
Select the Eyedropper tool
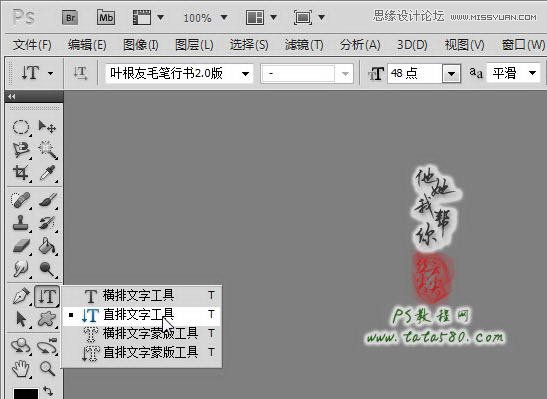(47, 173)
